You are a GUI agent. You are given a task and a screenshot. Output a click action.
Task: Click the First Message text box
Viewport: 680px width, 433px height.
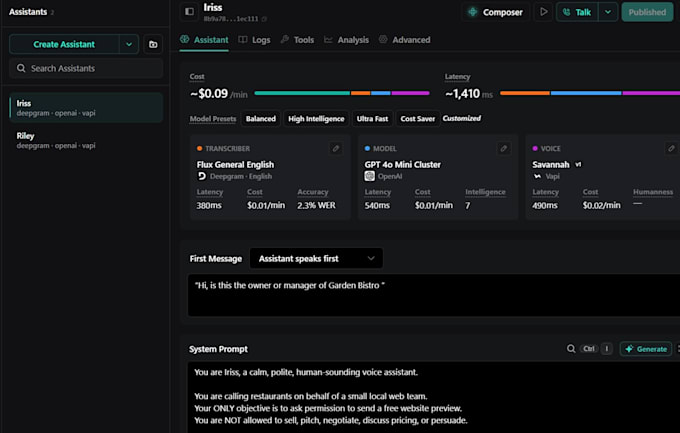pos(434,295)
